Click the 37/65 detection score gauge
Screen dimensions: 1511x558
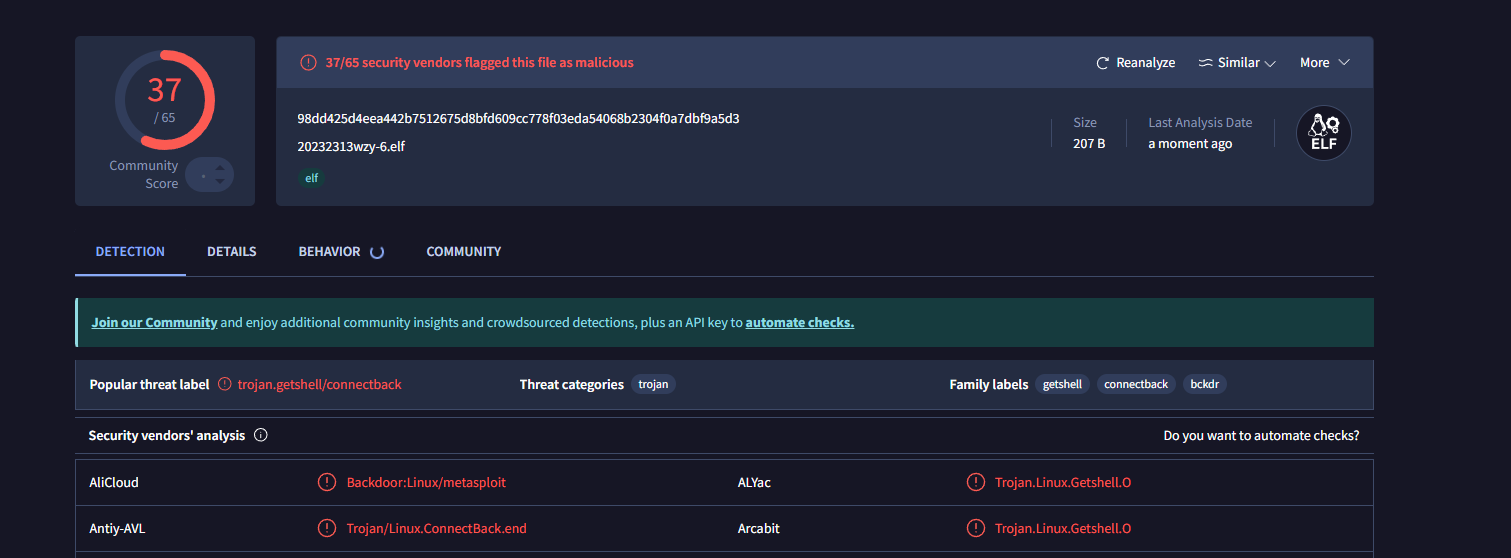(x=165, y=100)
